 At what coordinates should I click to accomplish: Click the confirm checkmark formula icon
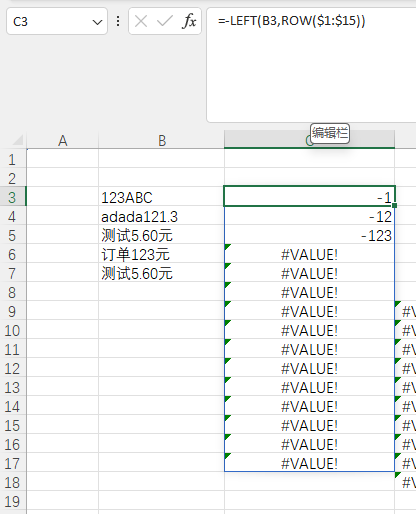165,22
